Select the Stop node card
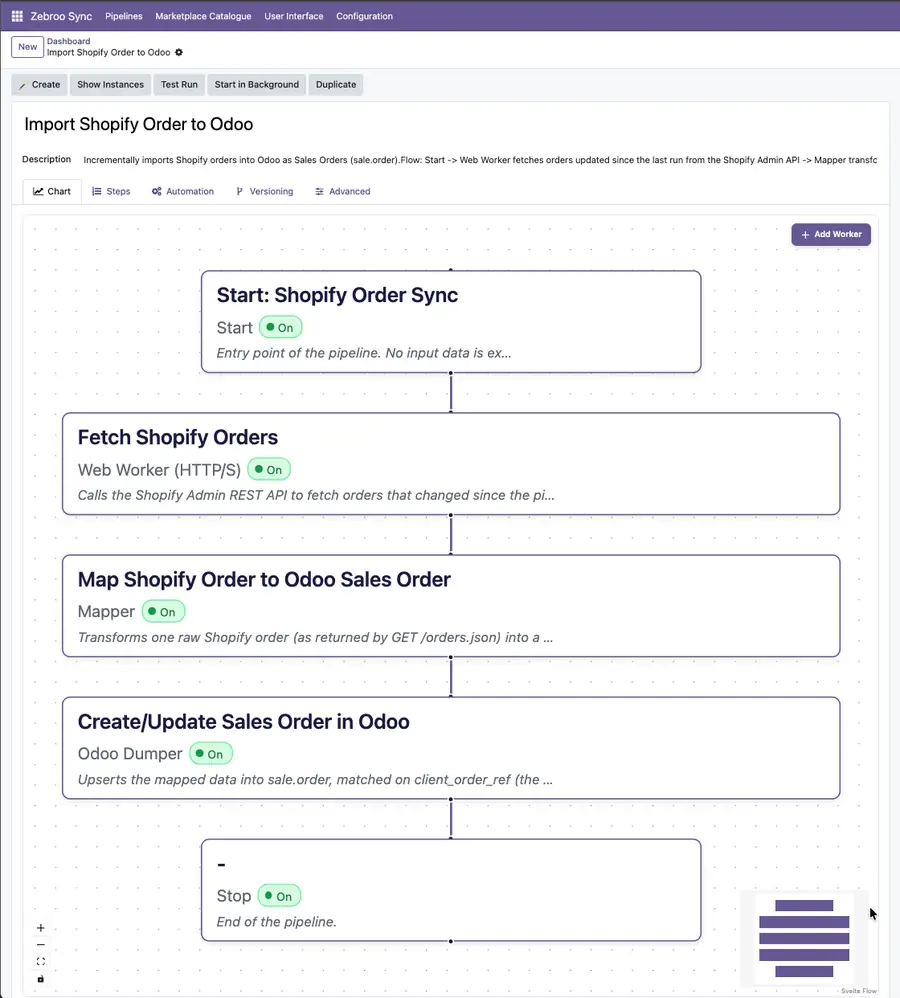Viewport: 900px width, 998px height. click(x=451, y=890)
